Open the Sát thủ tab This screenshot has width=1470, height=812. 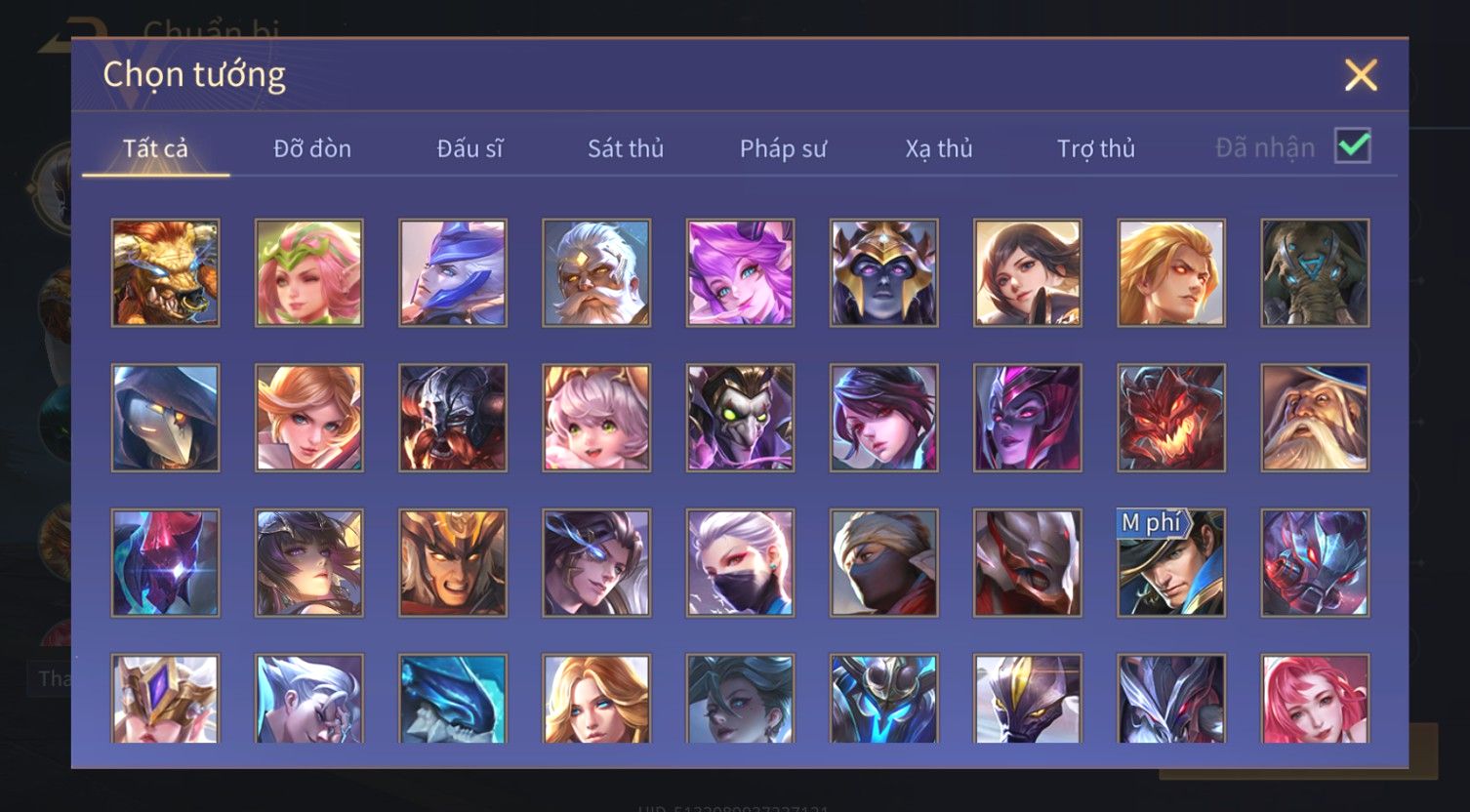click(x=626, y=148)
